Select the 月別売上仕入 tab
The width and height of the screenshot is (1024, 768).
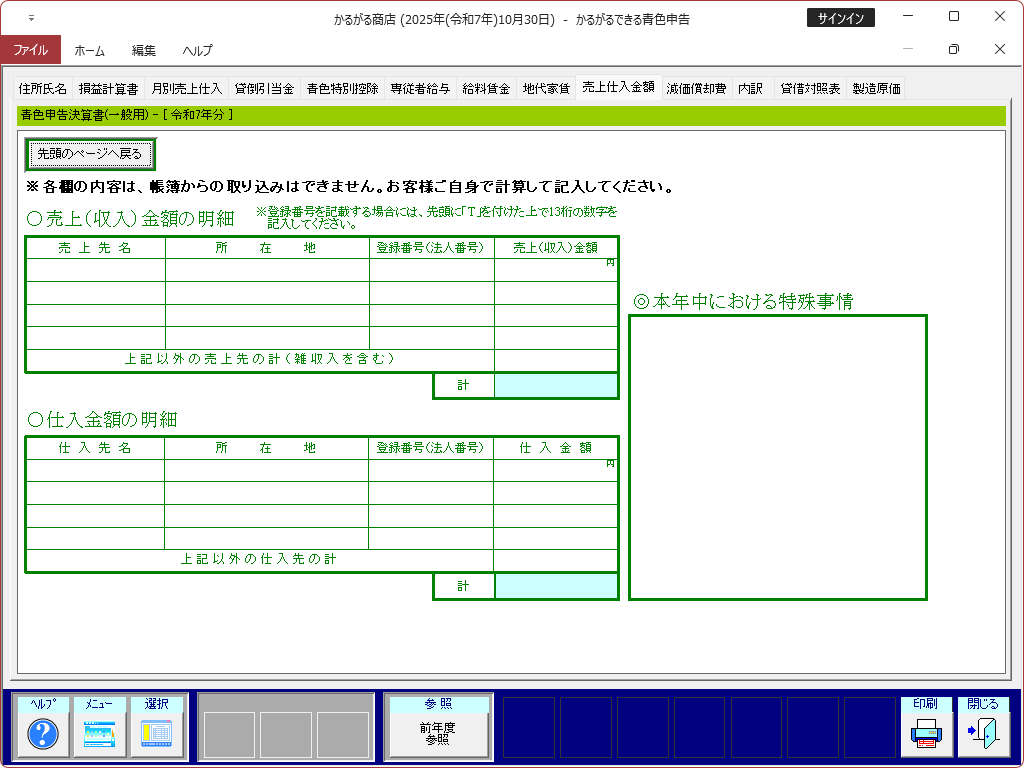pos(187,89)
